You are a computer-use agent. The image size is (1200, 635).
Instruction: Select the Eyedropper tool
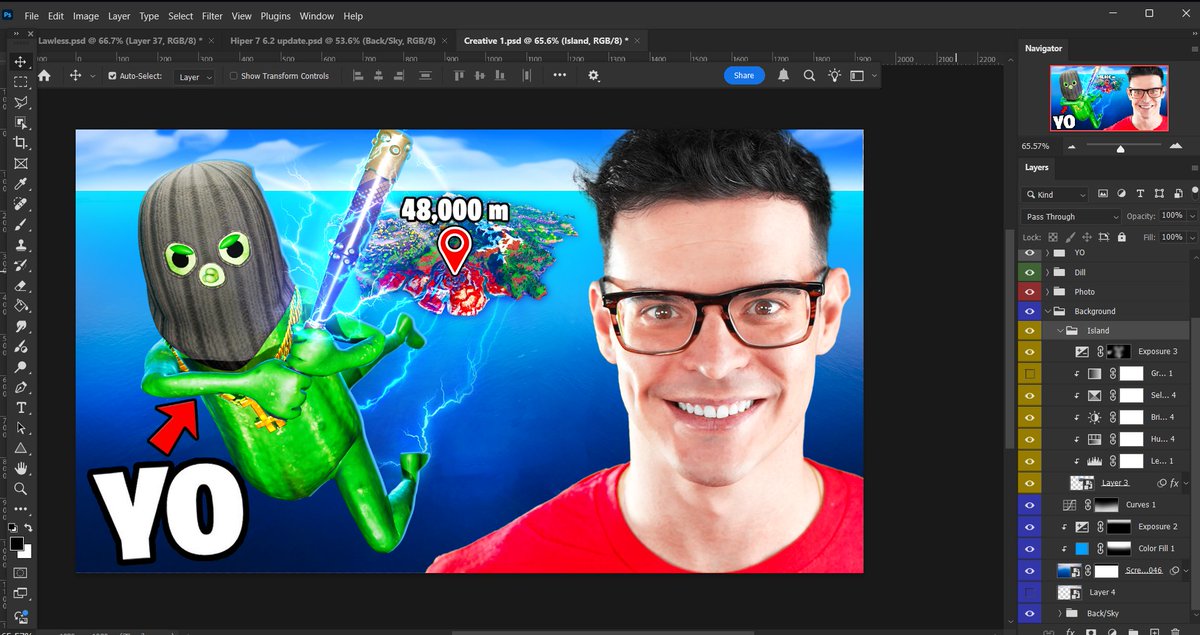[x=20, y=184]
